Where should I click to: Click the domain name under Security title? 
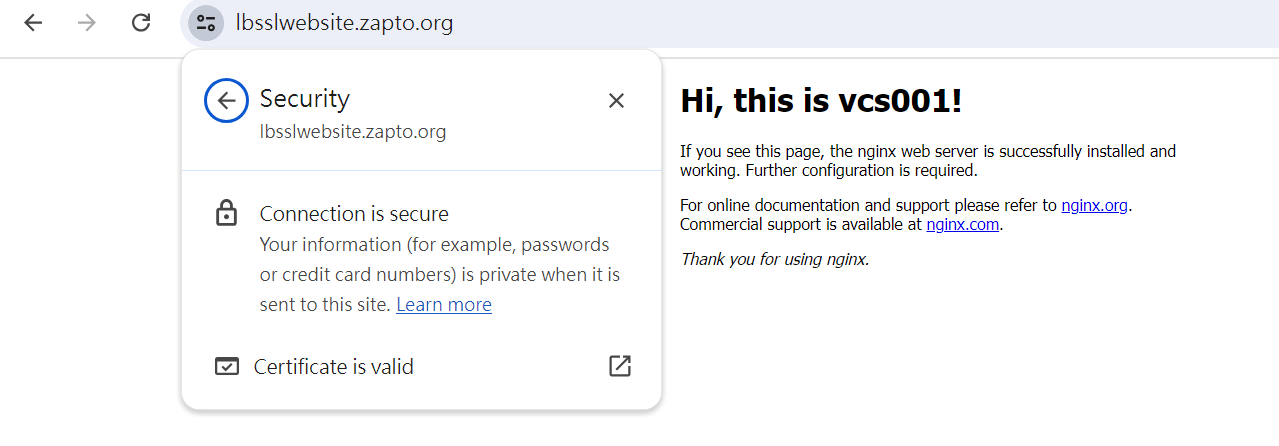pos(353,131)
